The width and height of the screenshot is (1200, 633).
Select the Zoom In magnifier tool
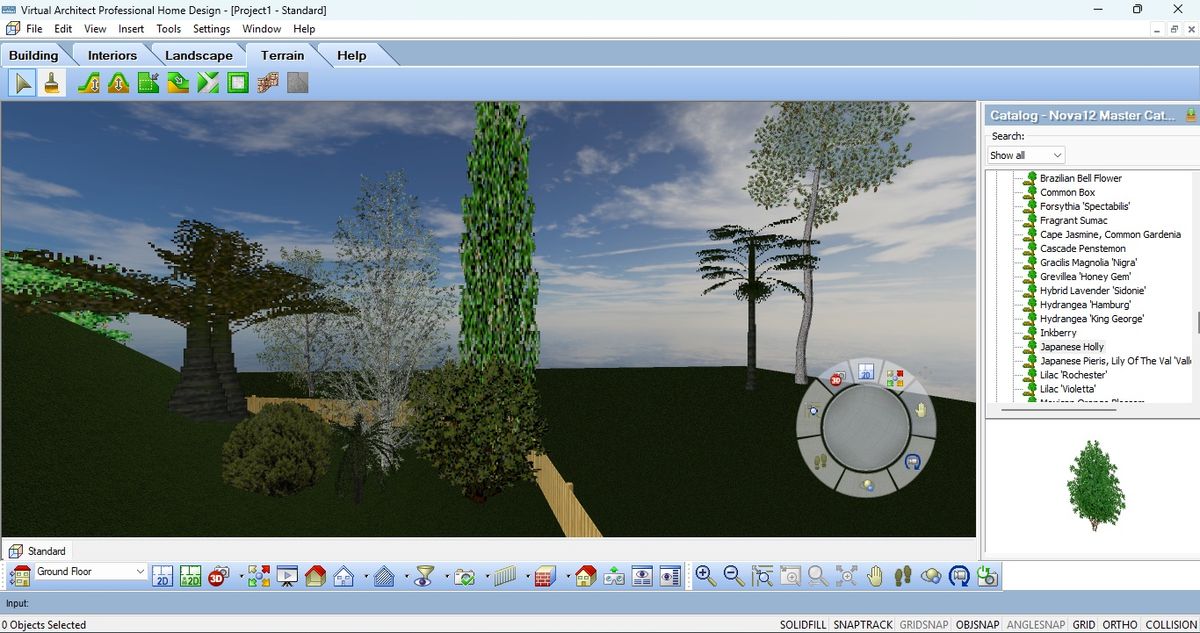click(x=705, y=576)
